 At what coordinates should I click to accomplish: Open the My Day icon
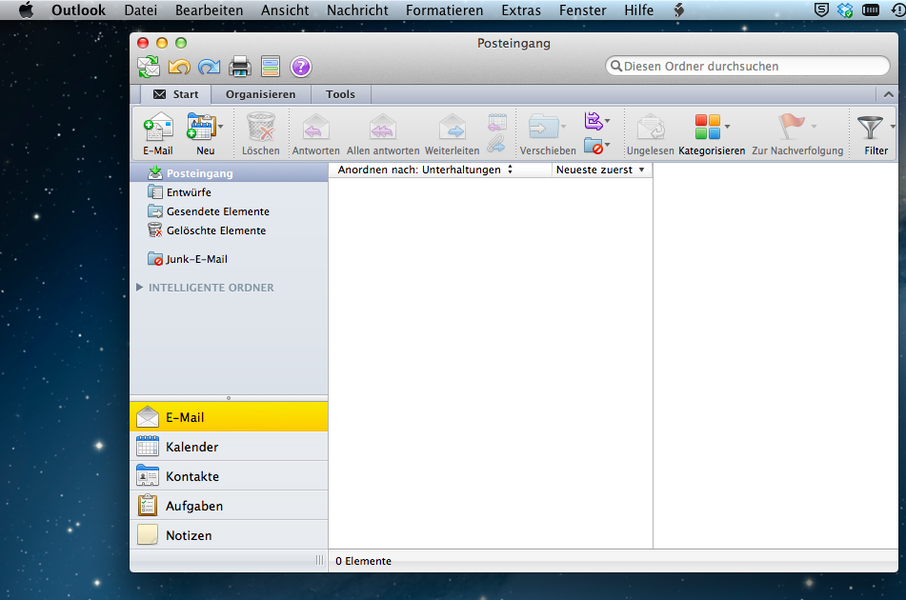pos(270,67)
